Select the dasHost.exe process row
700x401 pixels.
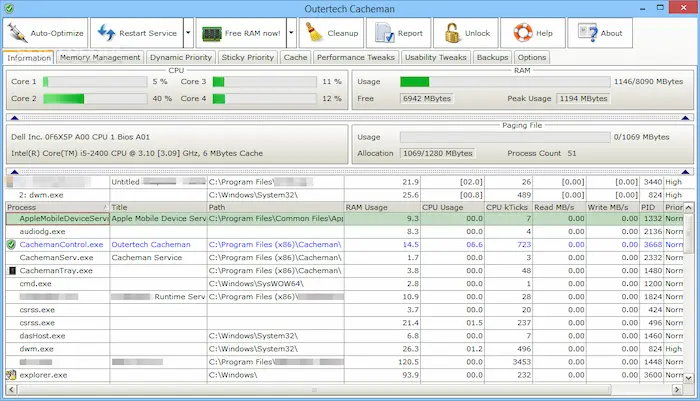345,336
